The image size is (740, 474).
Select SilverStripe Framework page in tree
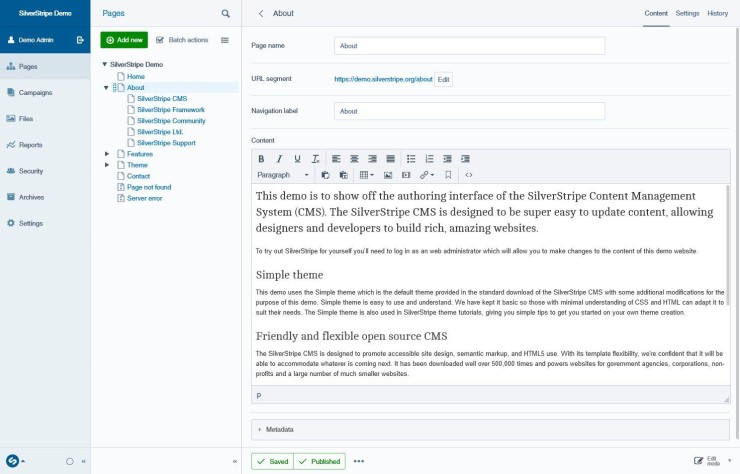click(x=171, y=110)
